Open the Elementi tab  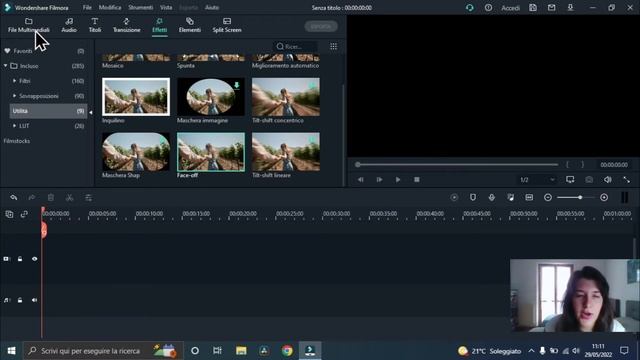tap(190, 25)
